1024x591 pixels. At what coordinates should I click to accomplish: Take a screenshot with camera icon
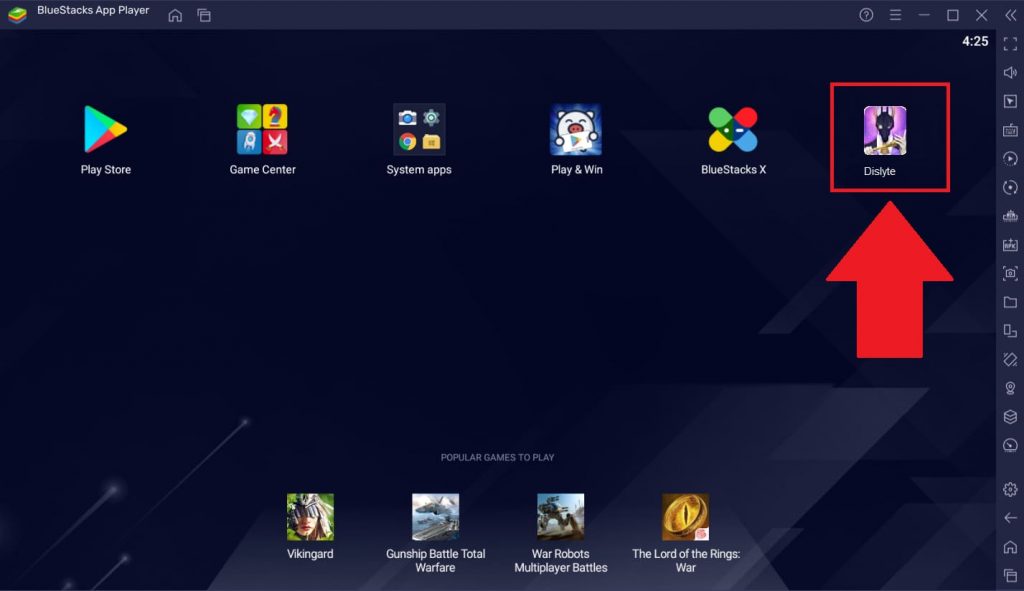click(1010, 273)
